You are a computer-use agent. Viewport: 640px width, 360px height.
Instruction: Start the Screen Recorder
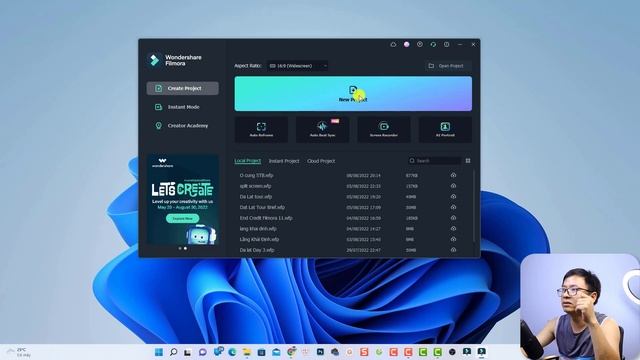point(384,129)
